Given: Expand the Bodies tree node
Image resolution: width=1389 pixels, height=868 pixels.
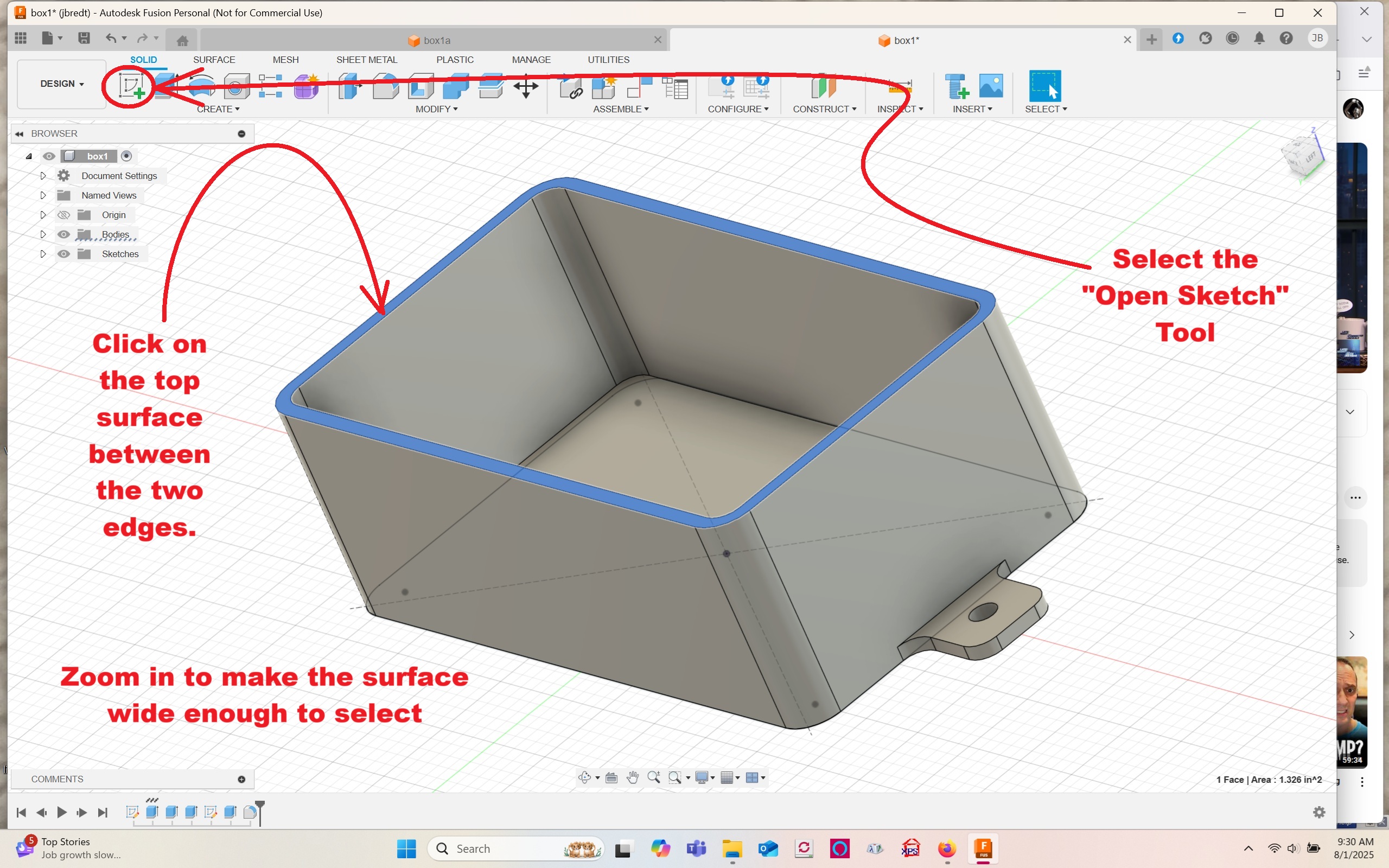Looking at the screenshot, I should 42,234.
